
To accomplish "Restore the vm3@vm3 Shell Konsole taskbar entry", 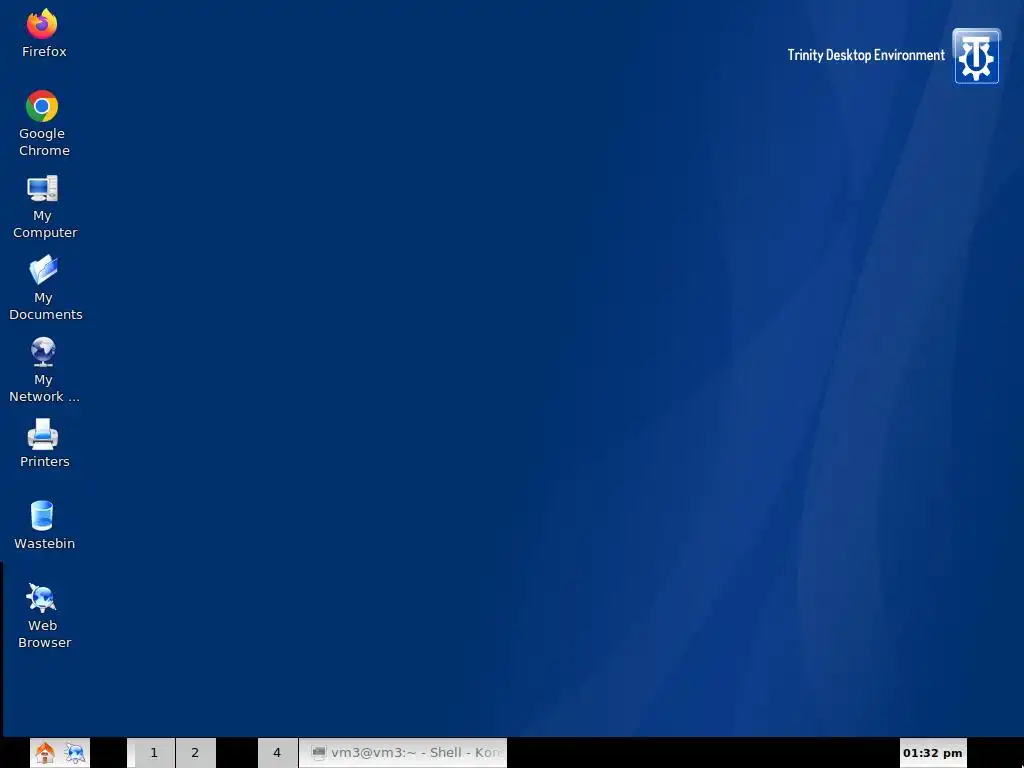I will (x=403, y=753).
